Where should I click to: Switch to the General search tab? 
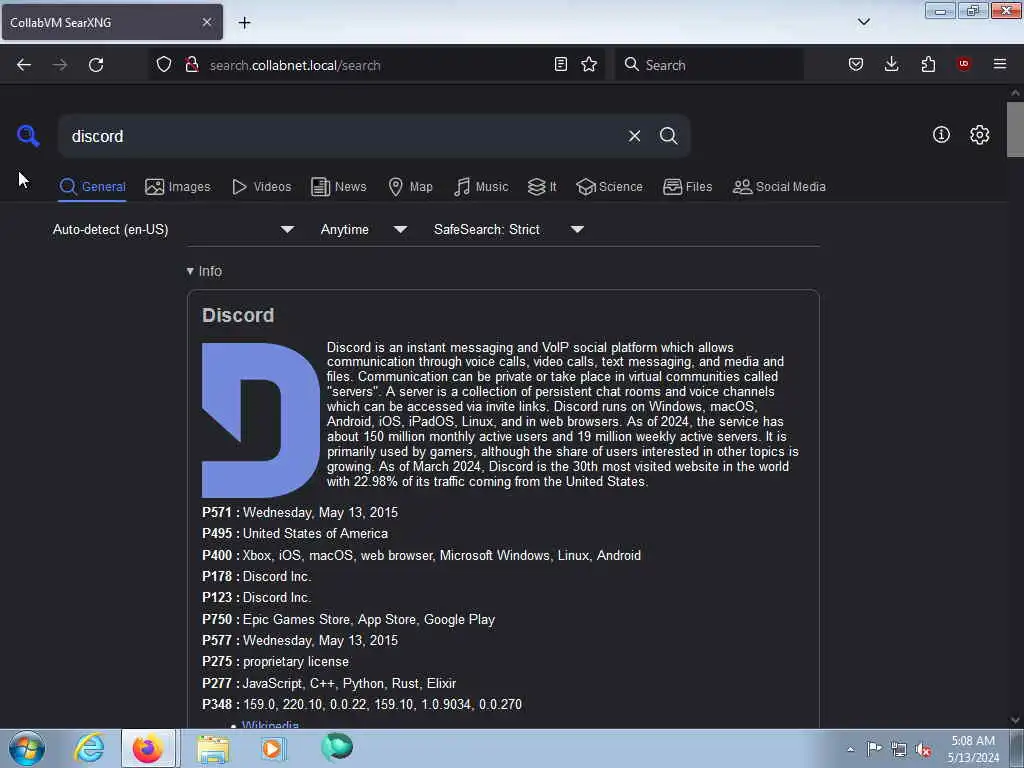click(92, 187)
